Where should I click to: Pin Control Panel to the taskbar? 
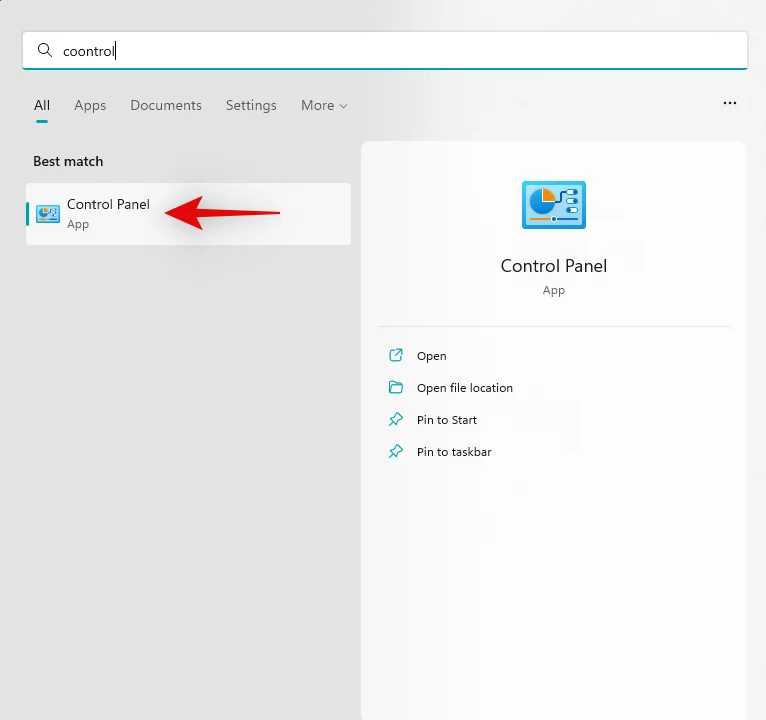click(453, 452)
